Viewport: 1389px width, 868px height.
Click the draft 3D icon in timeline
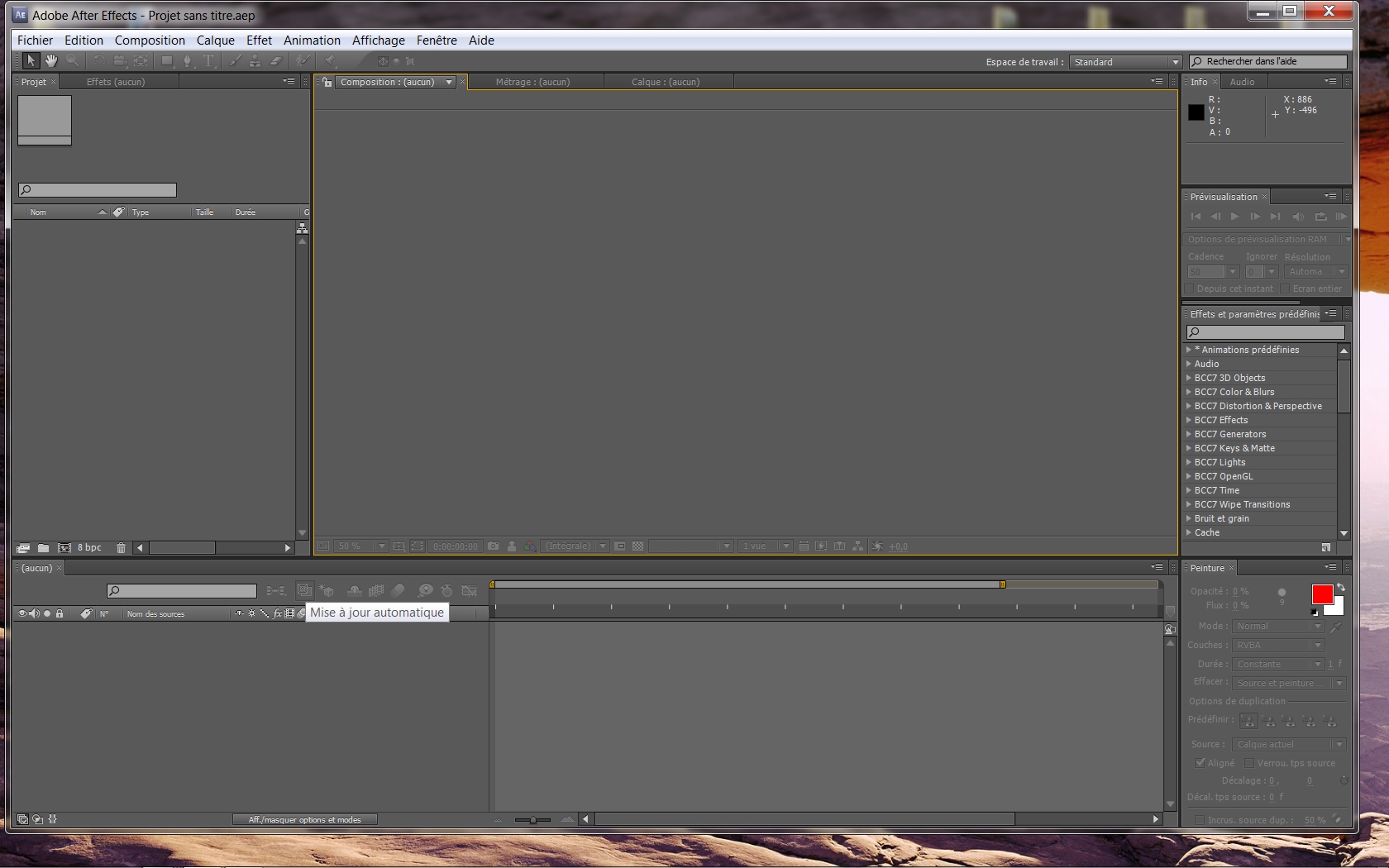coord(327,590)
